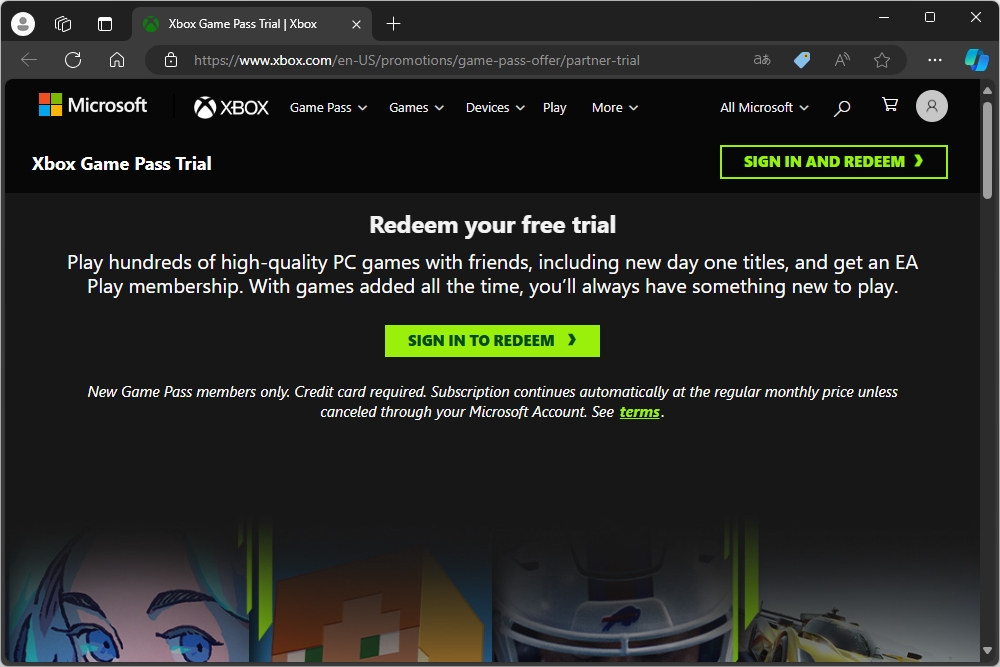Open the translate page icon
The height and width of the screenshot is (667, 1000).
762,60
